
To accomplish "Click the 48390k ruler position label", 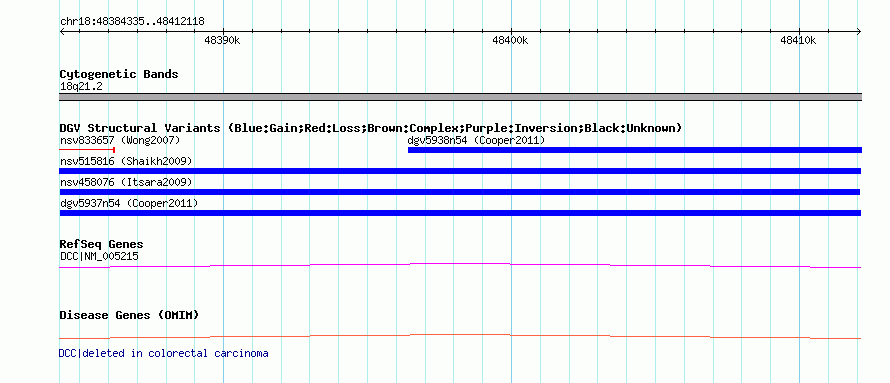I will click(222, 41).
